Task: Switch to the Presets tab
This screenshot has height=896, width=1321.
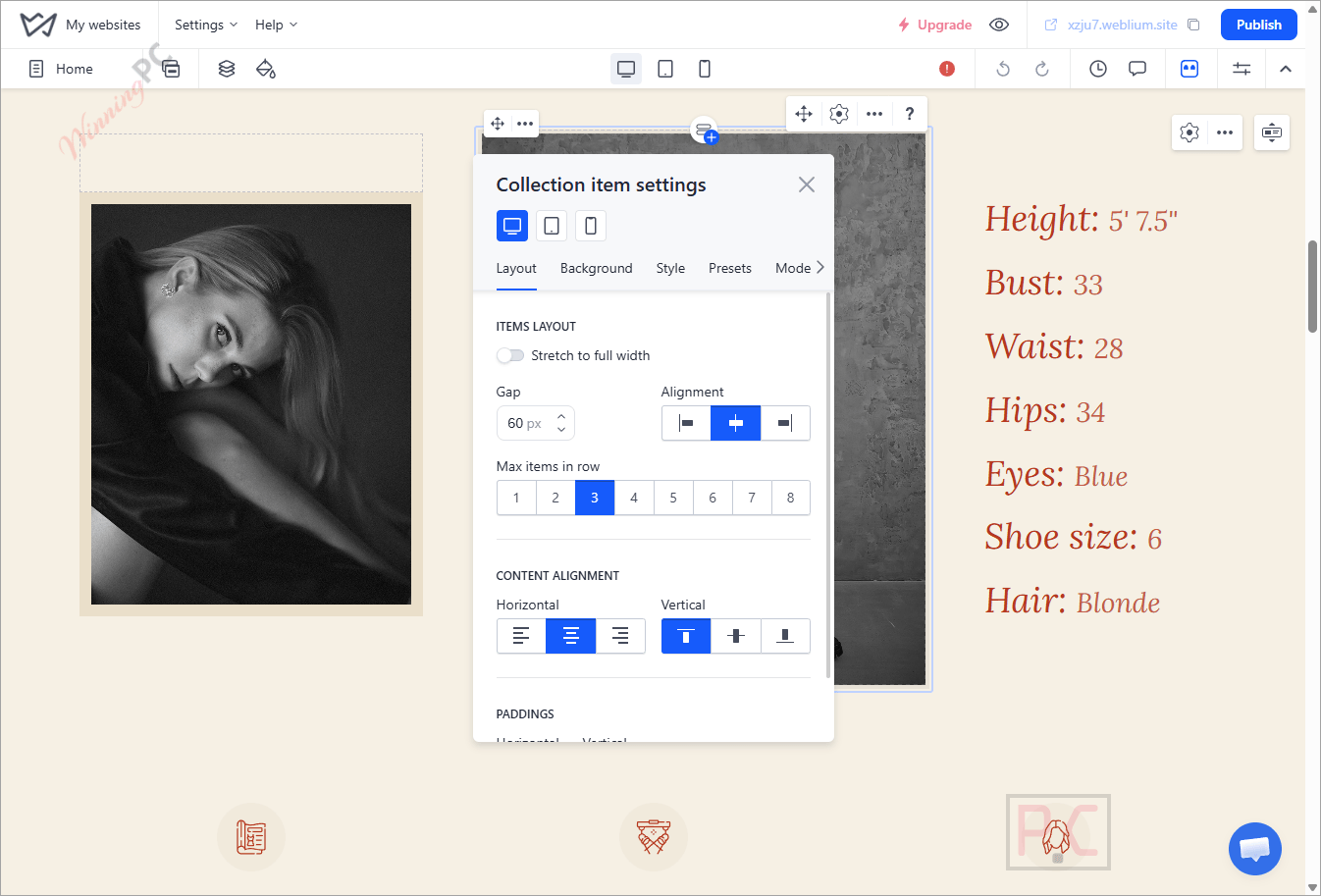Action: point(730,268)
